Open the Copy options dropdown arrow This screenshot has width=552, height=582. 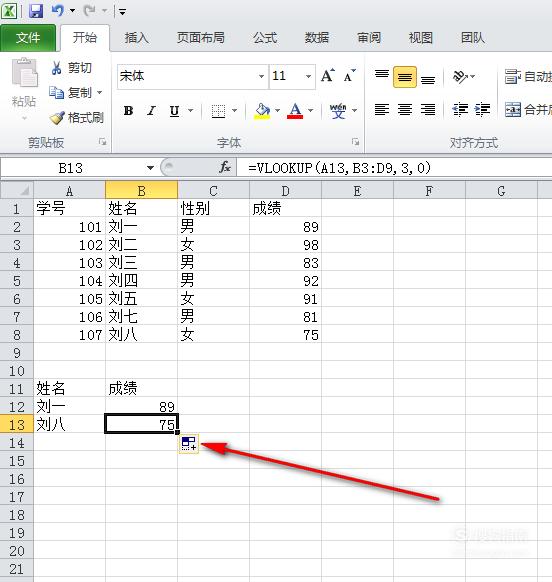99,92
